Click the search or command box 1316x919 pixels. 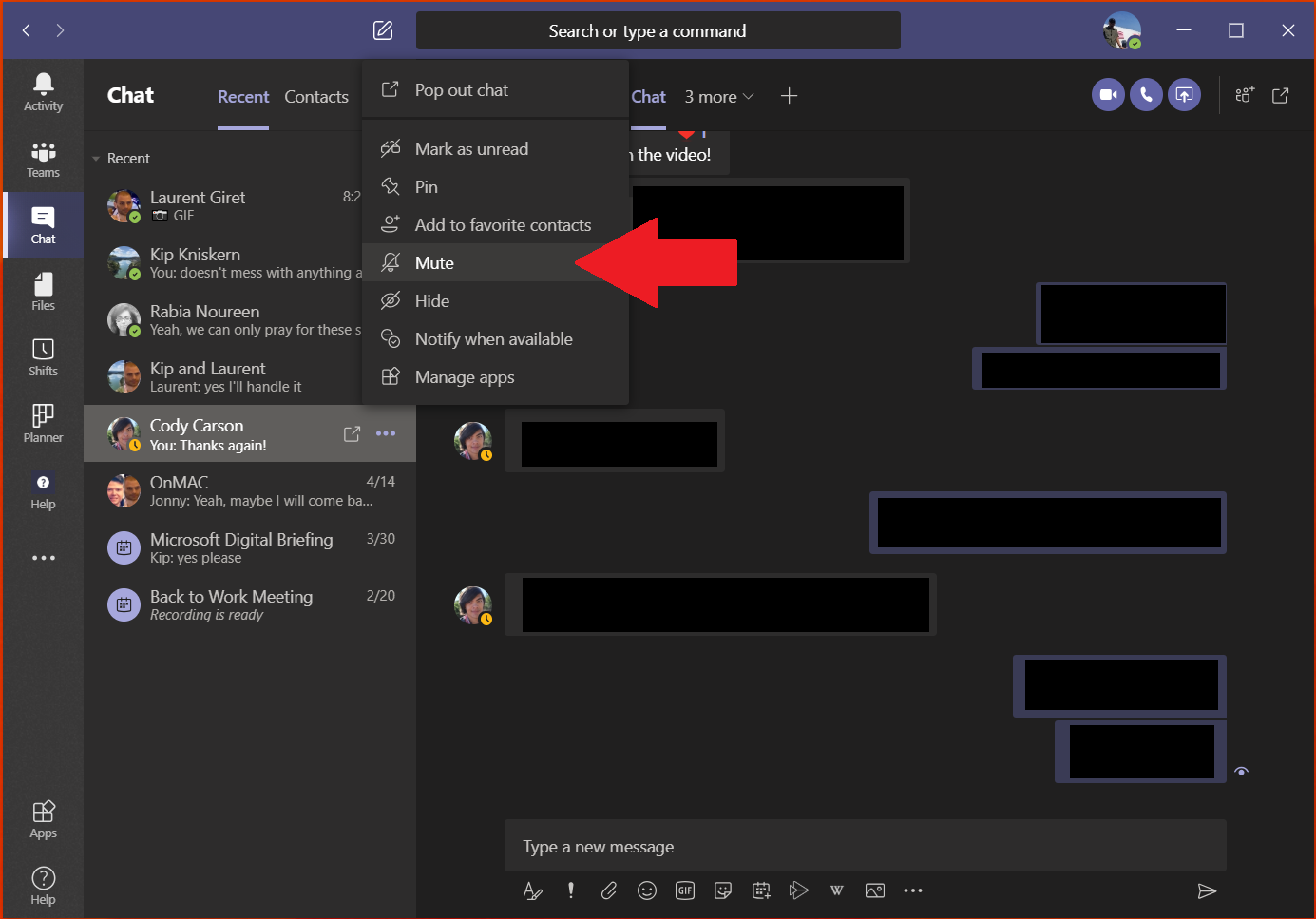[x=658, y=30]
